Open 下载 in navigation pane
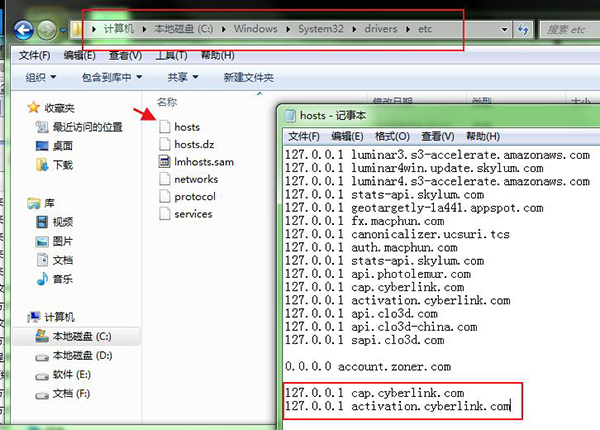 [54, 165]
